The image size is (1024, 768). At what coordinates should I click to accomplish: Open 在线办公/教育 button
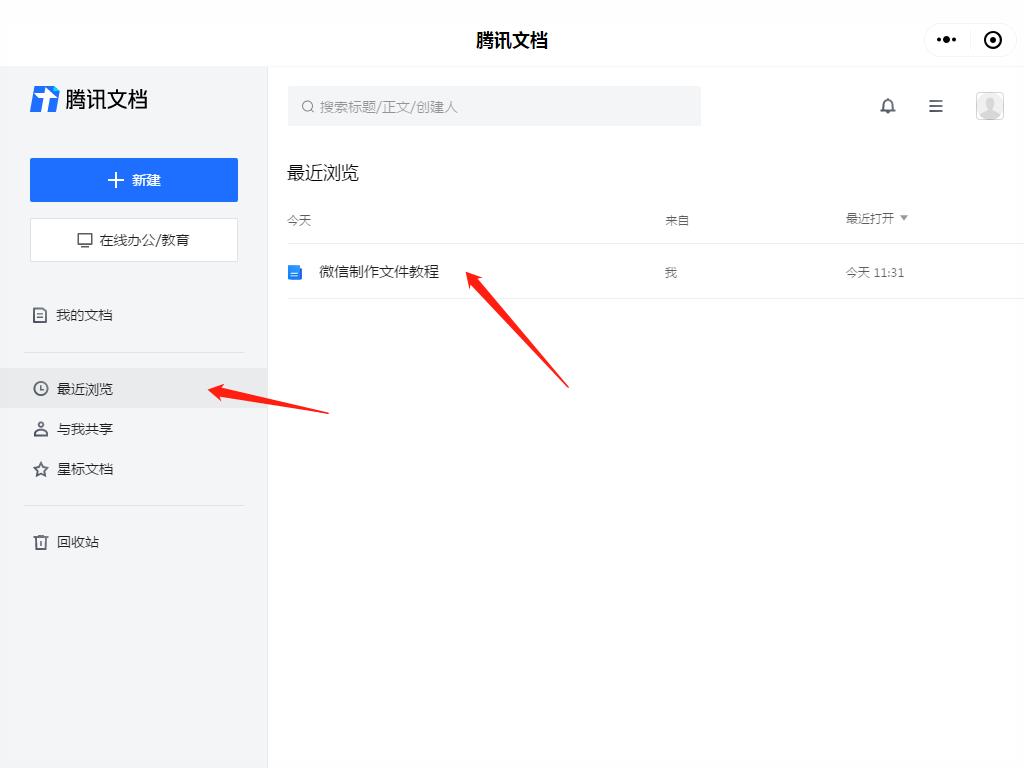134,240
